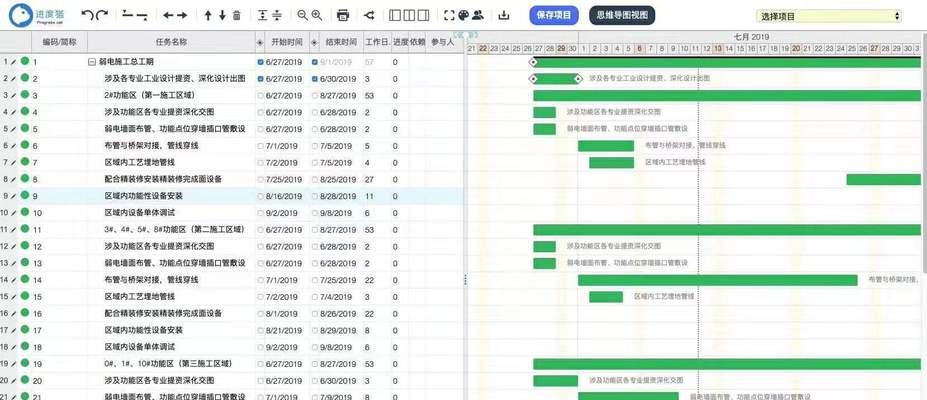This screenshot has height=400, width=927.
Task: Insert a task below the current row
Action: click(142, 15)
